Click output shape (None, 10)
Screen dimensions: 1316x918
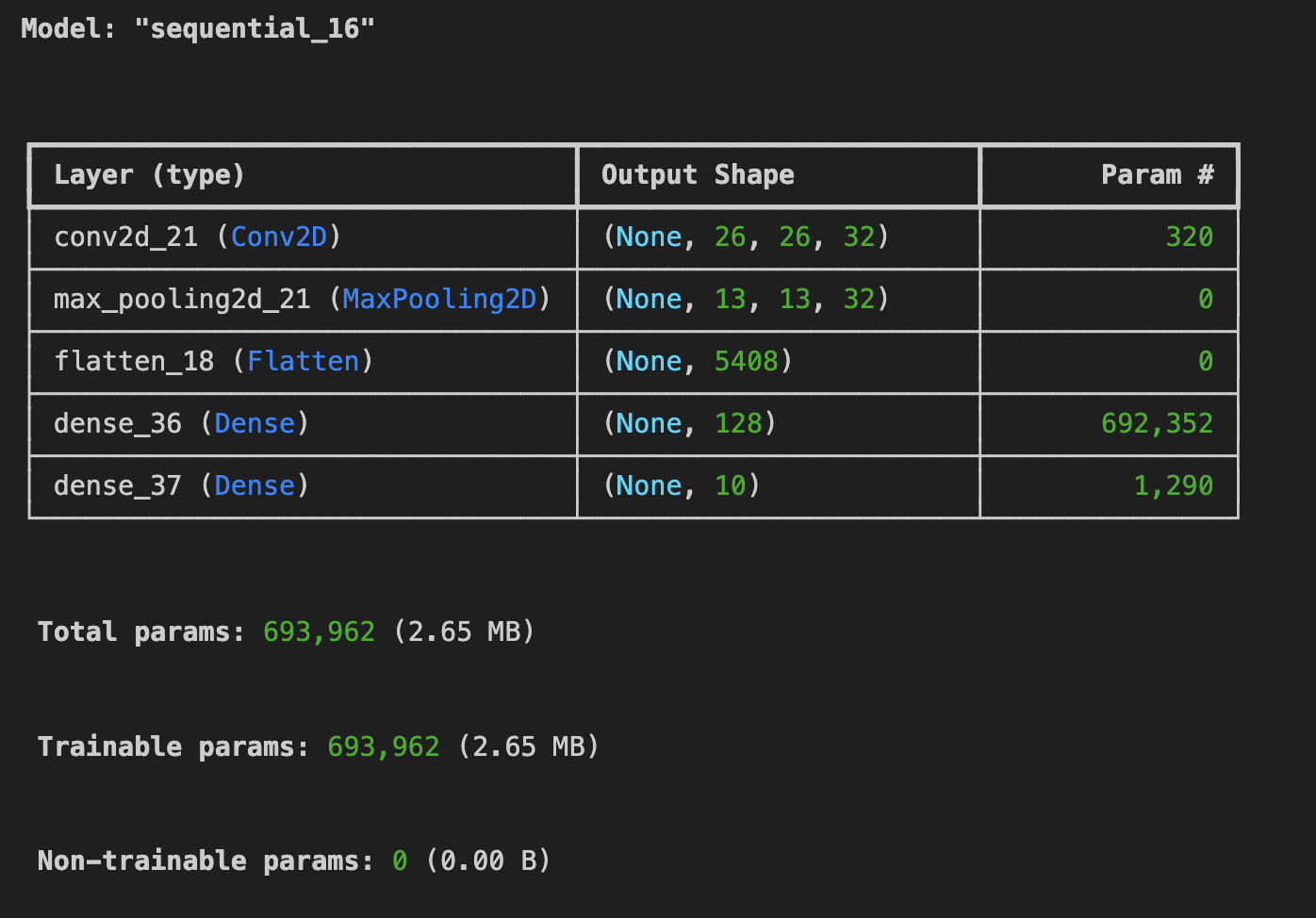click(681, 485)
